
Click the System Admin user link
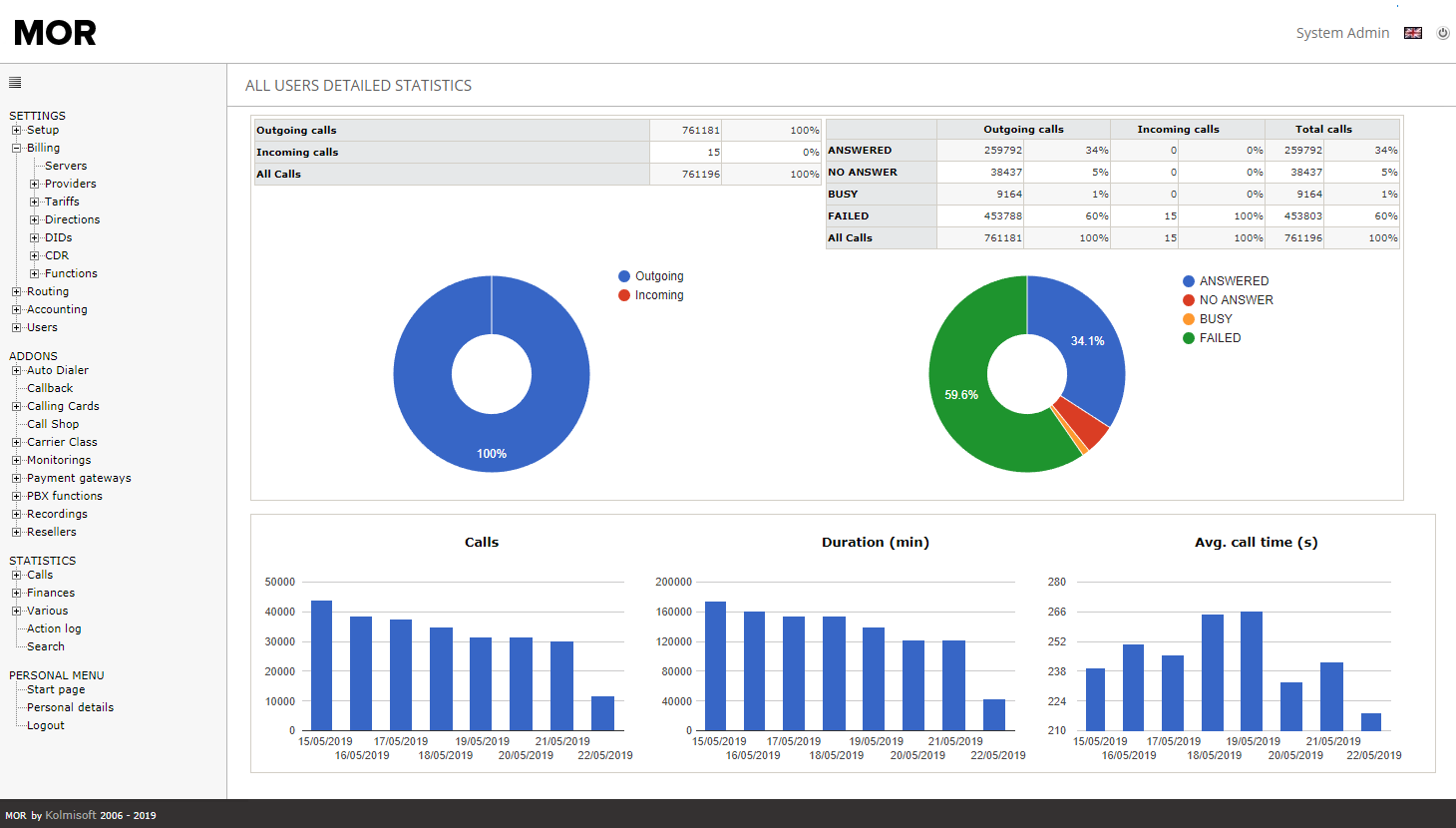1342,33
